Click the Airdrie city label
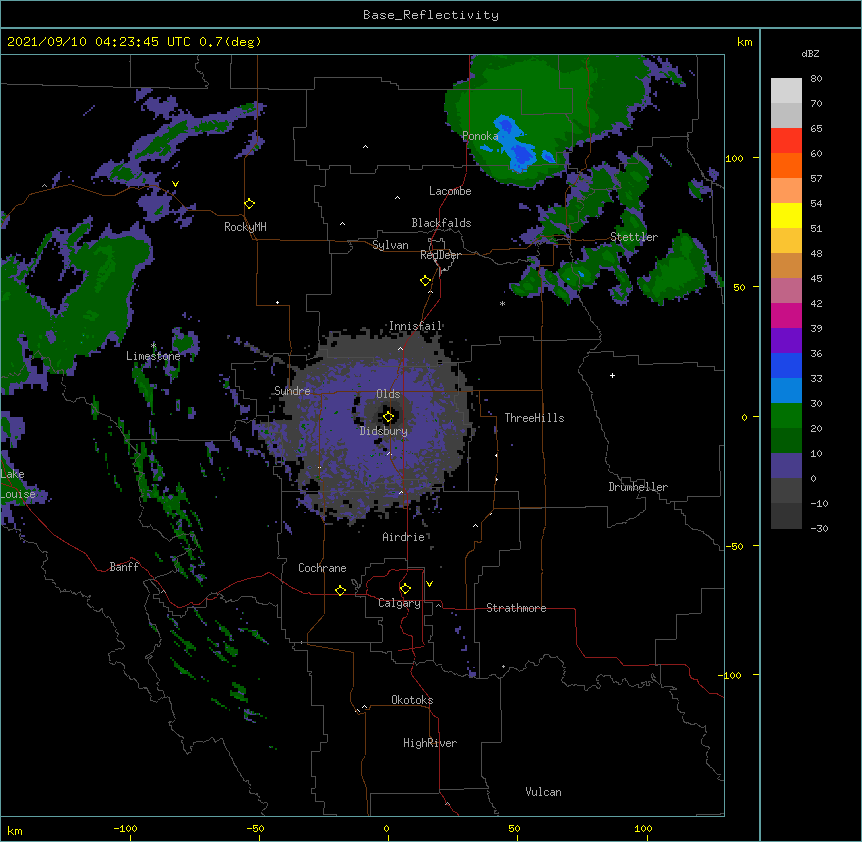Image resolution: width=862 pixels, height=842 pixels. 404,537
